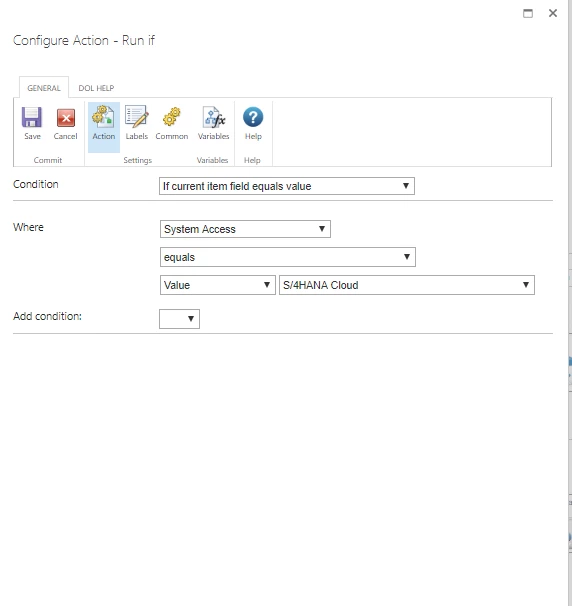Select the Action settings icon
This screenshot has width=572, height=606.
(103, 117)
